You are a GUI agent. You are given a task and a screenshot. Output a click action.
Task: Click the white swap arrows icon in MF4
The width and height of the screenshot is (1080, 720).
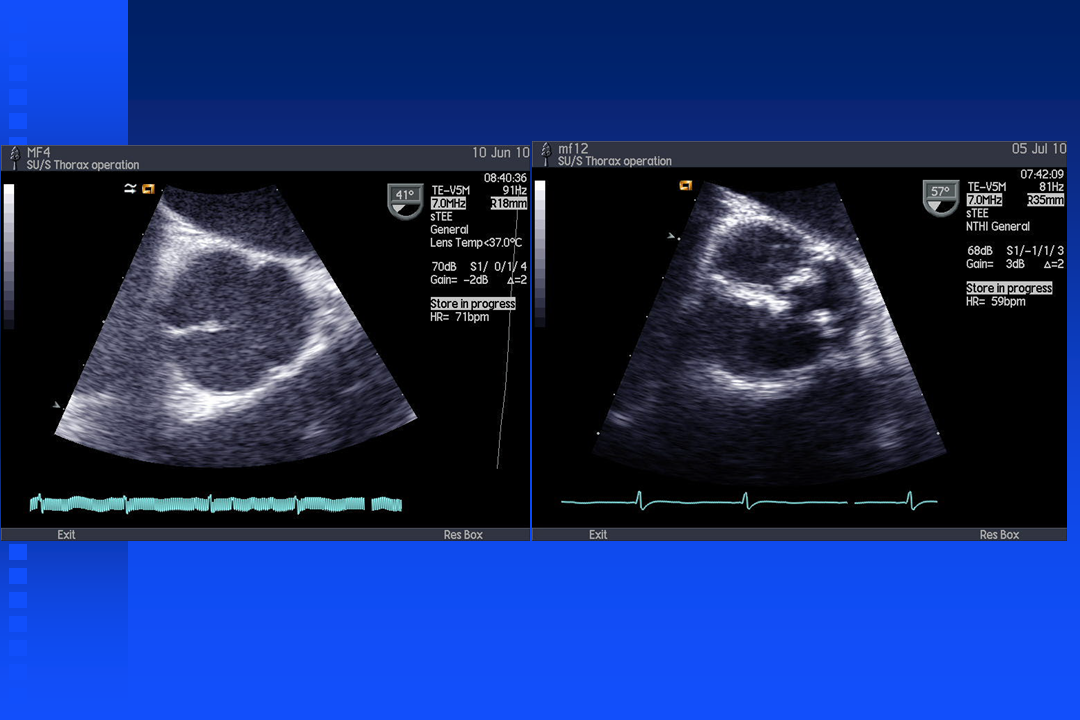point(129,188)
